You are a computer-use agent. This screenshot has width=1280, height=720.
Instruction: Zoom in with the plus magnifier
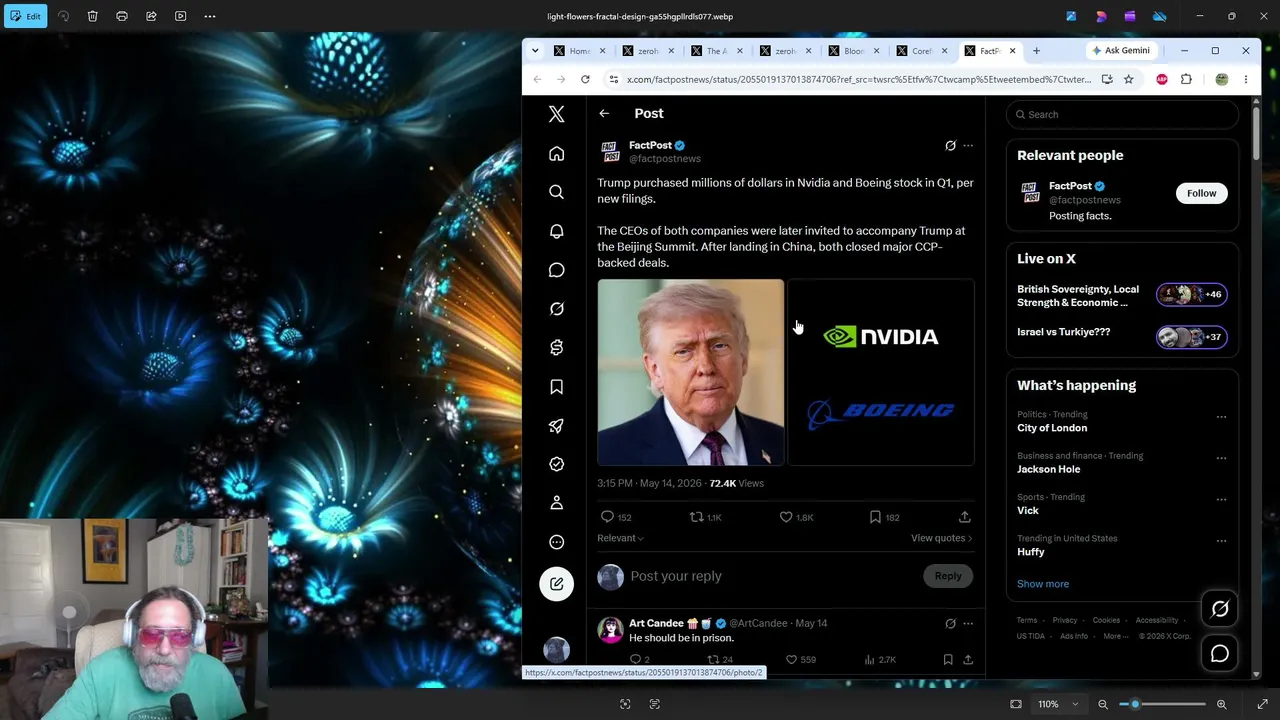(x=1221, y=704)
